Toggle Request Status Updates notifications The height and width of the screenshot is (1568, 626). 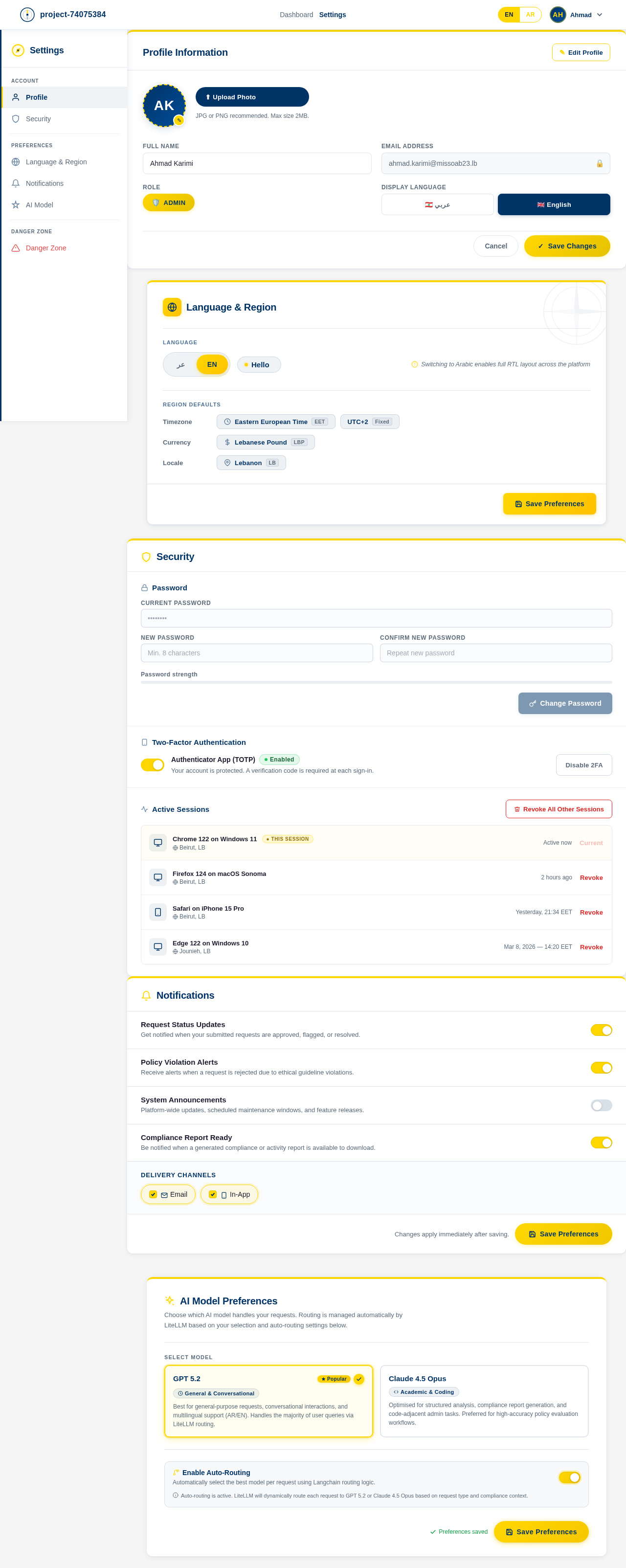[601, 1030]
